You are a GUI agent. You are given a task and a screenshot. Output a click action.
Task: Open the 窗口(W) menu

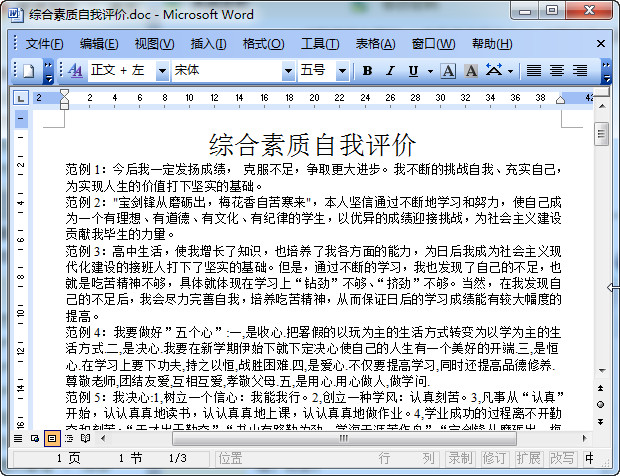pos(433,43)
